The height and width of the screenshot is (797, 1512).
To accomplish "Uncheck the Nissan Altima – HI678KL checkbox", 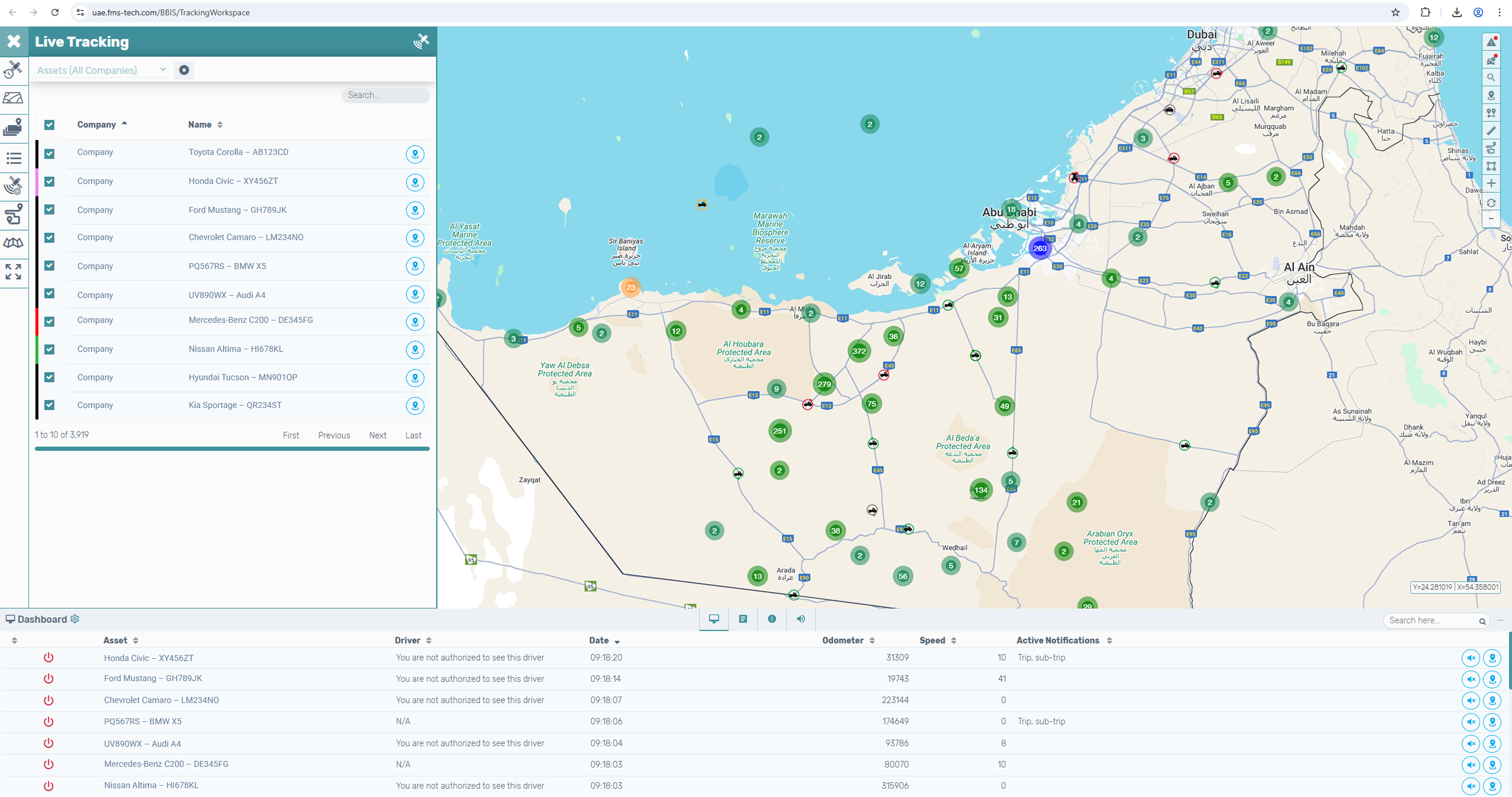I will [50, 349].
